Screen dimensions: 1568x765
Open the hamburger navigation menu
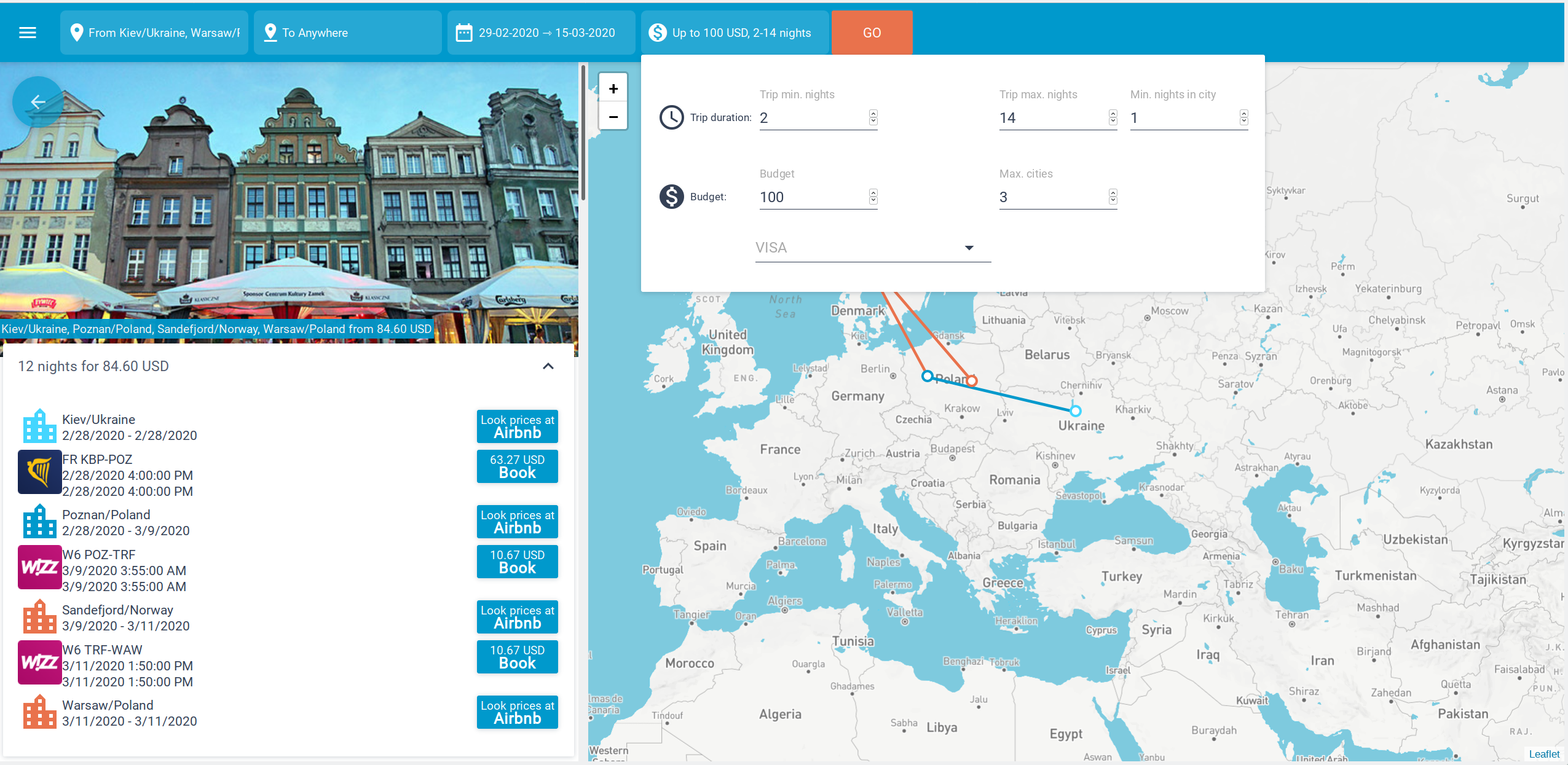[27, 33]
